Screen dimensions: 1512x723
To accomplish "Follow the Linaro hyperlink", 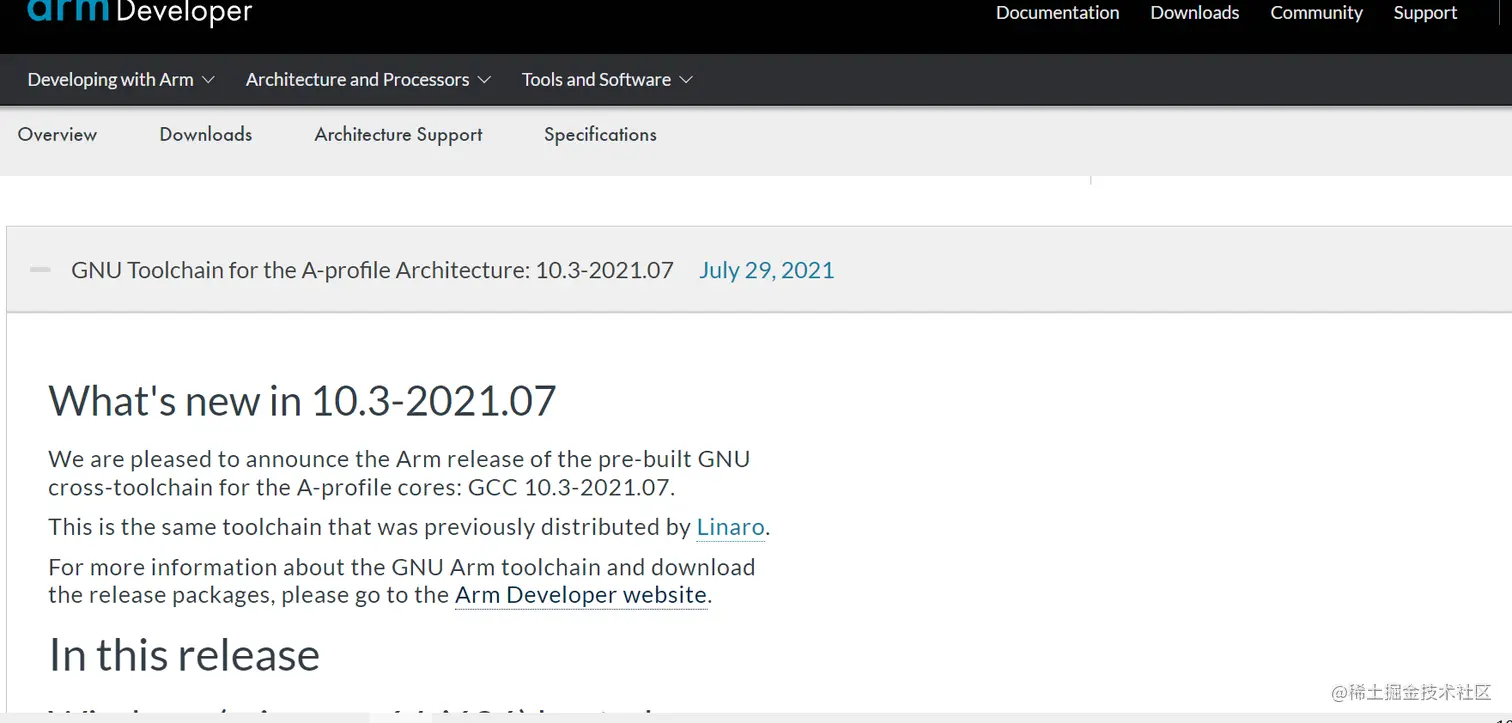I will pyautogui.click(x=730, y=527).
